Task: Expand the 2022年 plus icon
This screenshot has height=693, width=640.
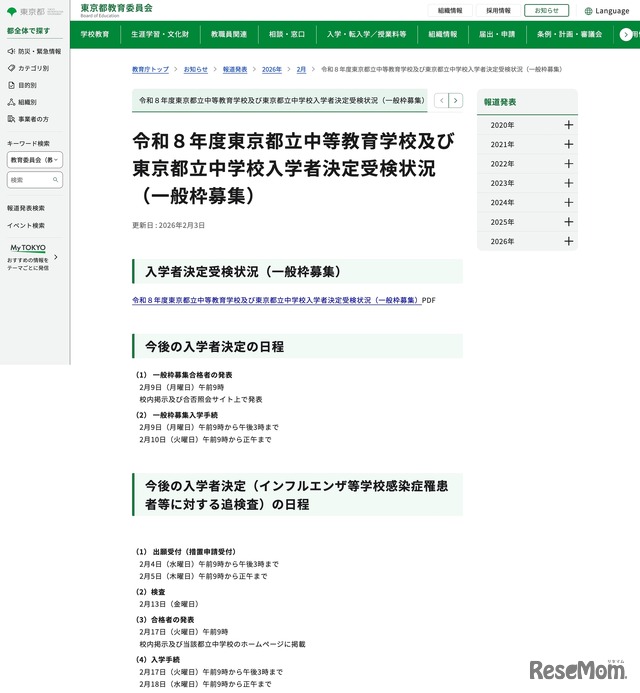Action: click(569, 164)
